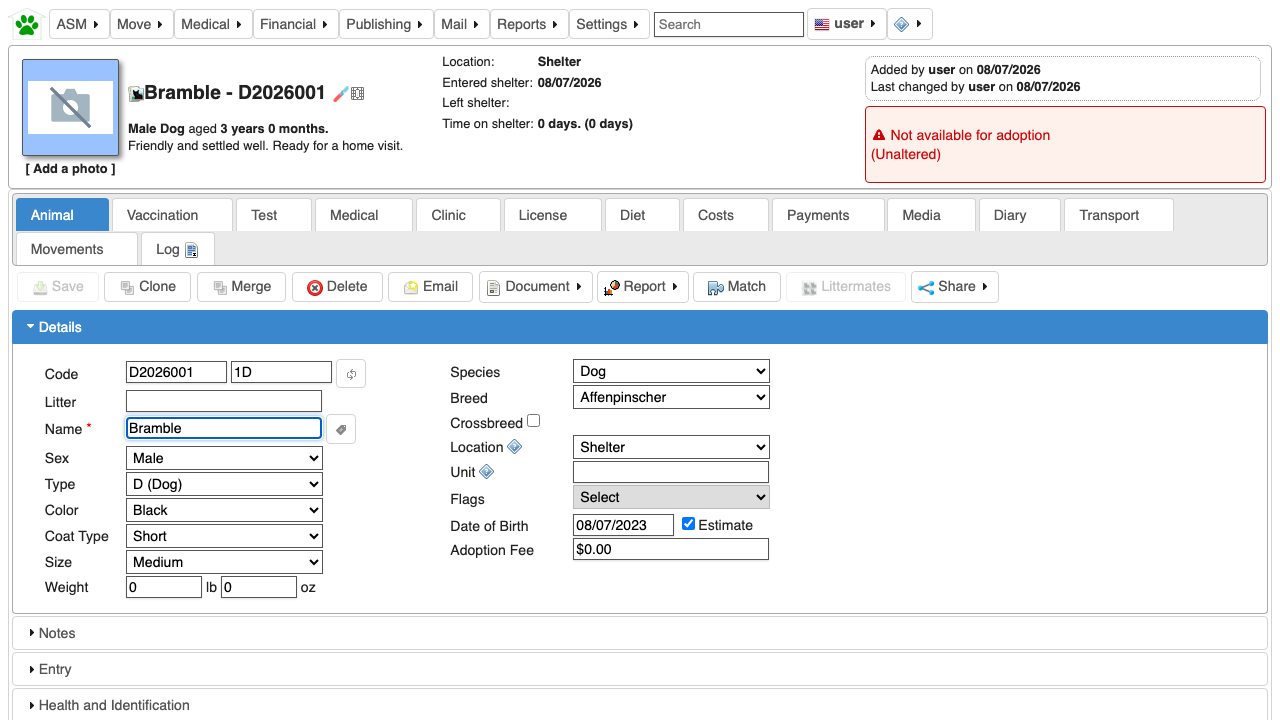Click the Log tab's document icon
The height and width of the screenshot is (720, 1280).
point(192,250)
